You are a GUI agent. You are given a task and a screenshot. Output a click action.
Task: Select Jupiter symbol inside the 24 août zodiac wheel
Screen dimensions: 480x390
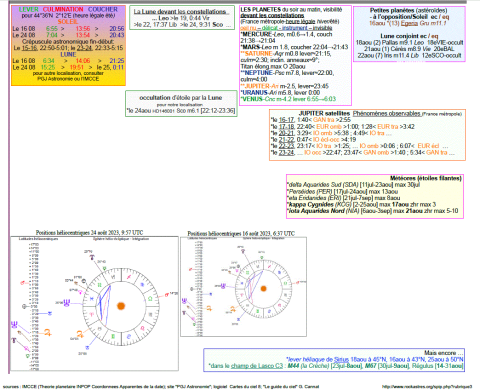pyautogui.click(x=80, y=334)
